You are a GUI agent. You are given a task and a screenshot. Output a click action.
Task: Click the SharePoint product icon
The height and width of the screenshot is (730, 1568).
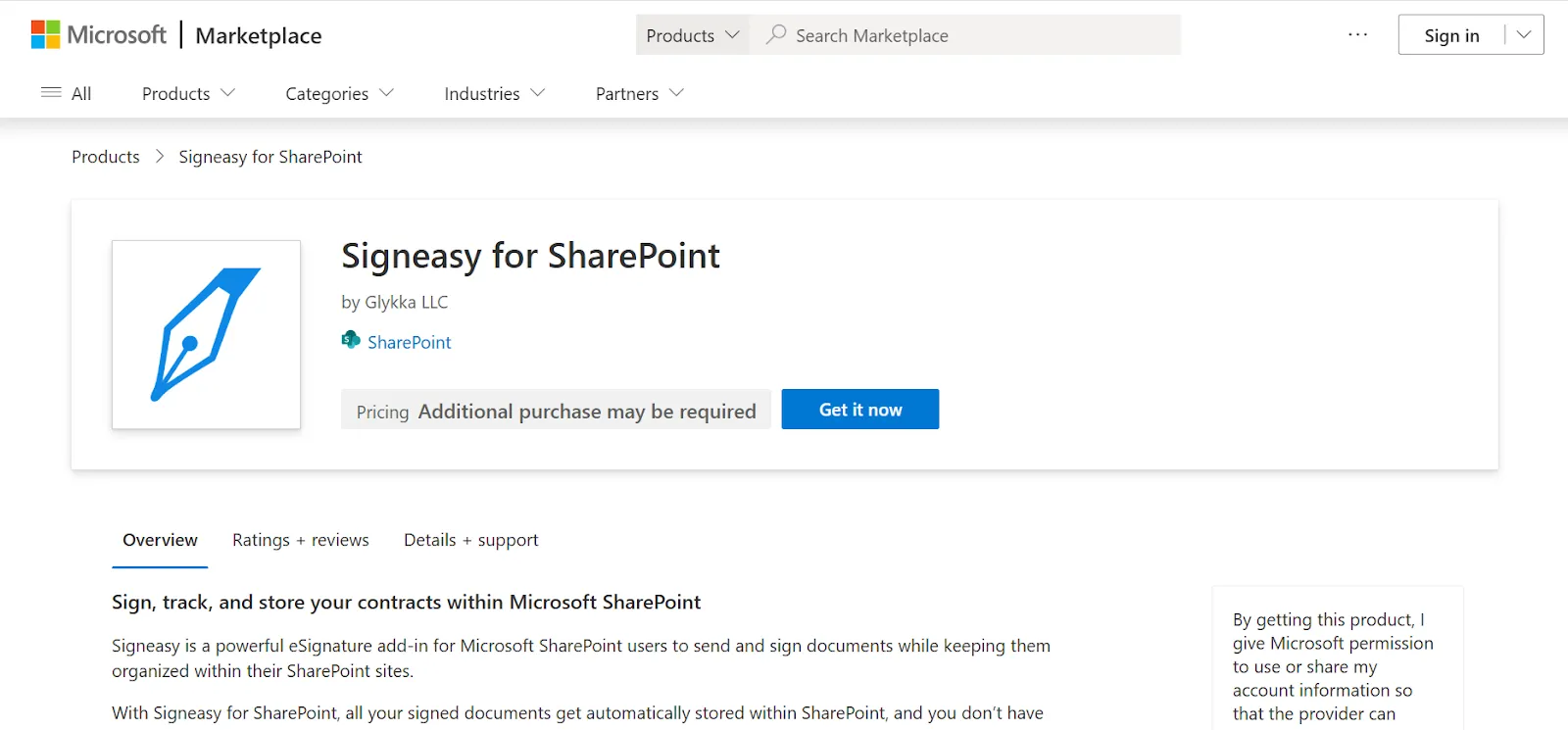pyautogui.click(x=351, y=340)
